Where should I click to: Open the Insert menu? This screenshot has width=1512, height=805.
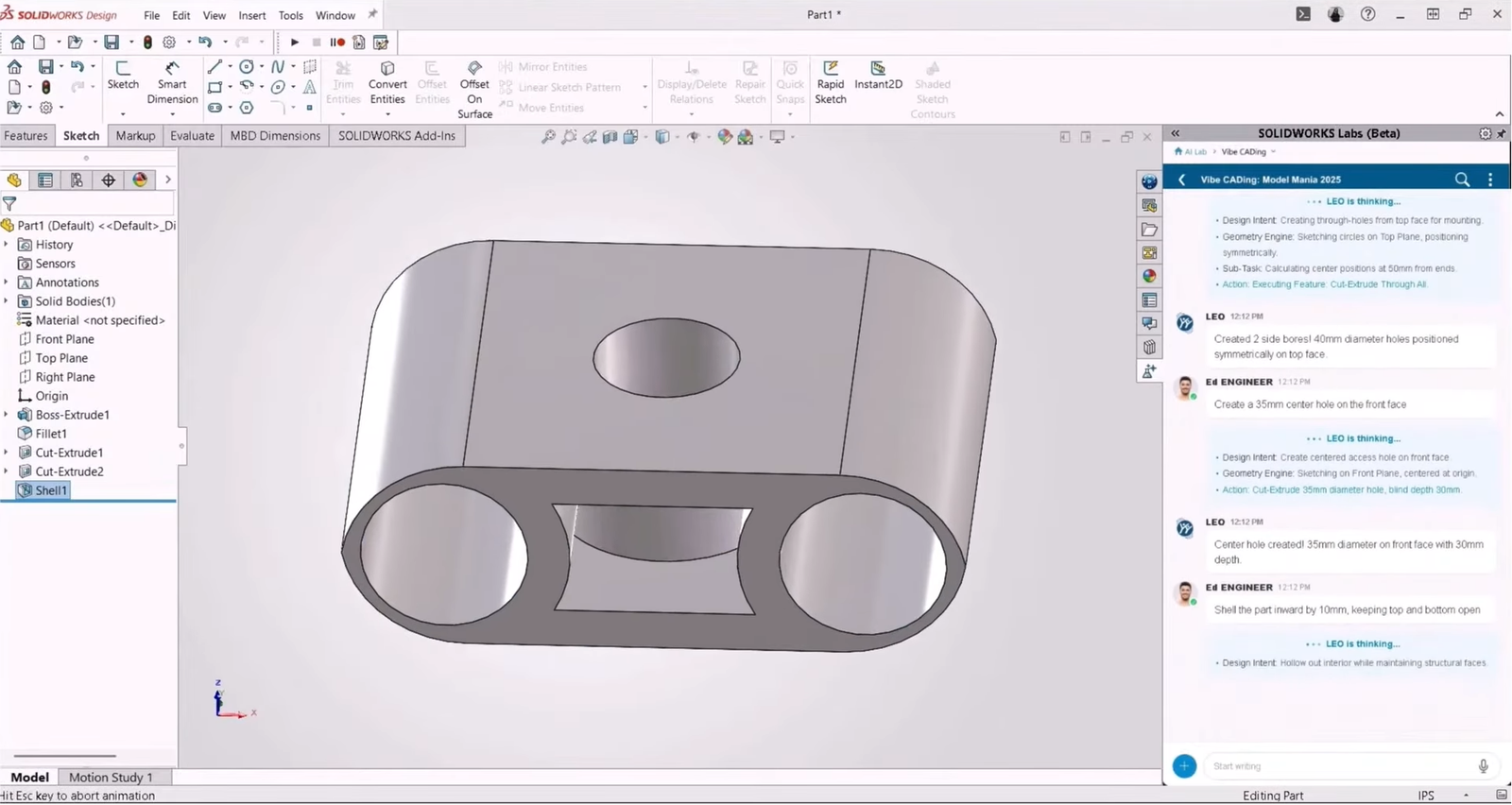[251, 15]
